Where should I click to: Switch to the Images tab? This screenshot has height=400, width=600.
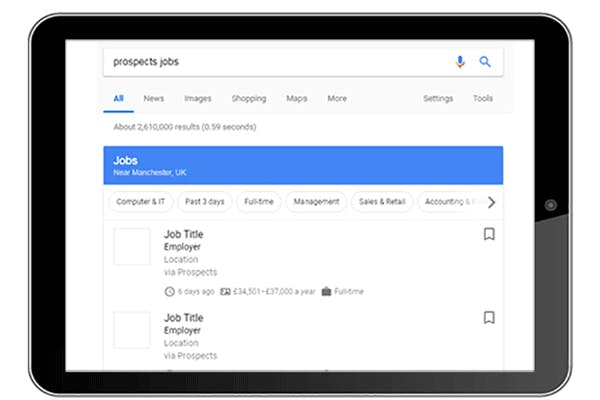198,99
